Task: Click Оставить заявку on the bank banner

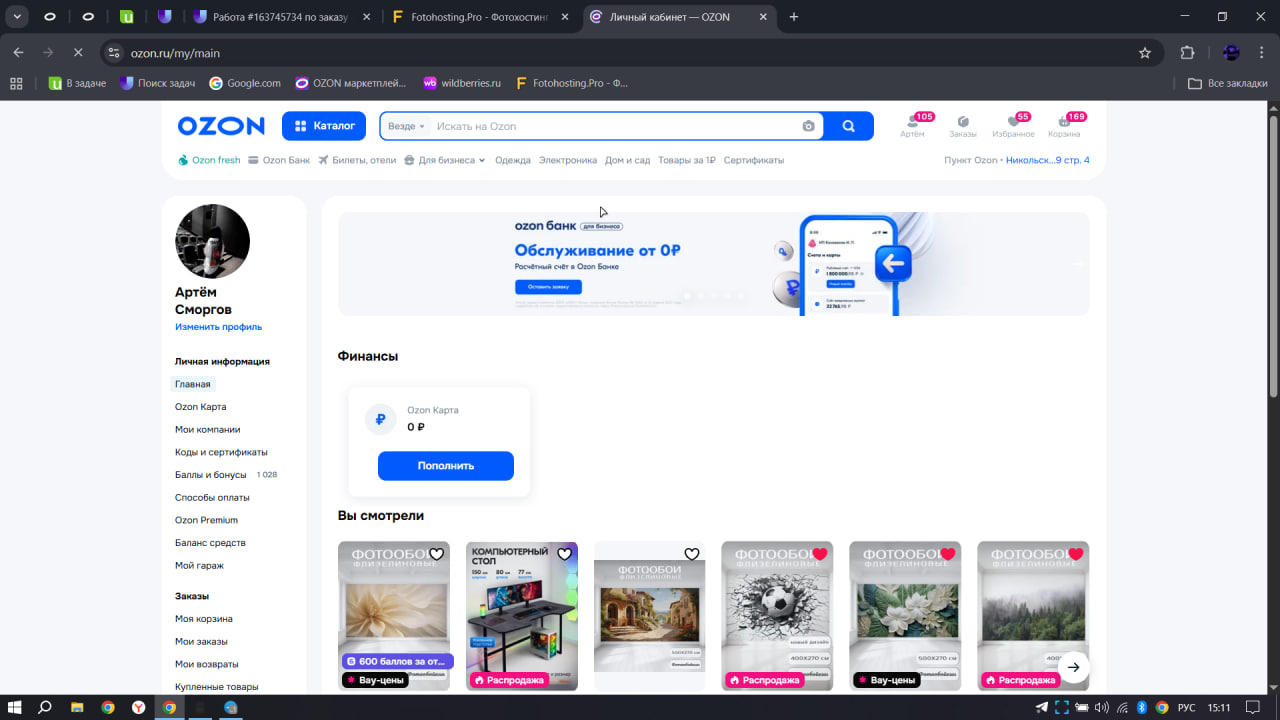Action: point(548,287)
